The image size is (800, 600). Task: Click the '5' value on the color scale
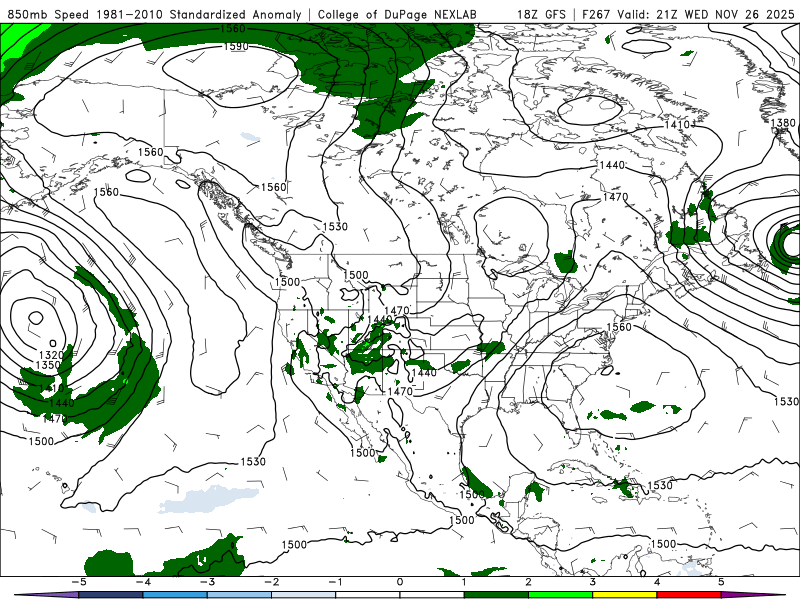[x=721, y=583]
